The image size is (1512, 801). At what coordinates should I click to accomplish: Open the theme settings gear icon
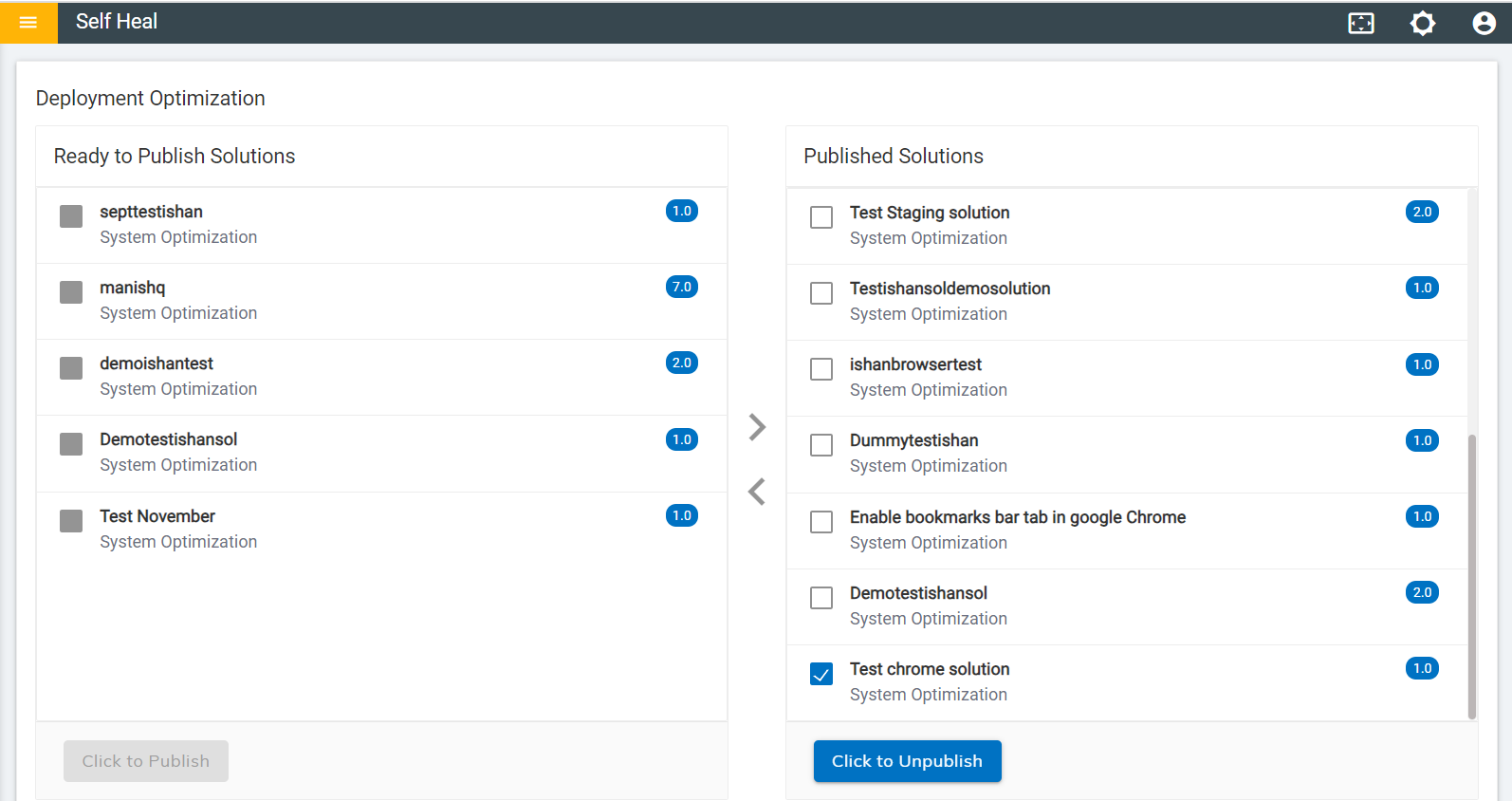point(1422,23)
